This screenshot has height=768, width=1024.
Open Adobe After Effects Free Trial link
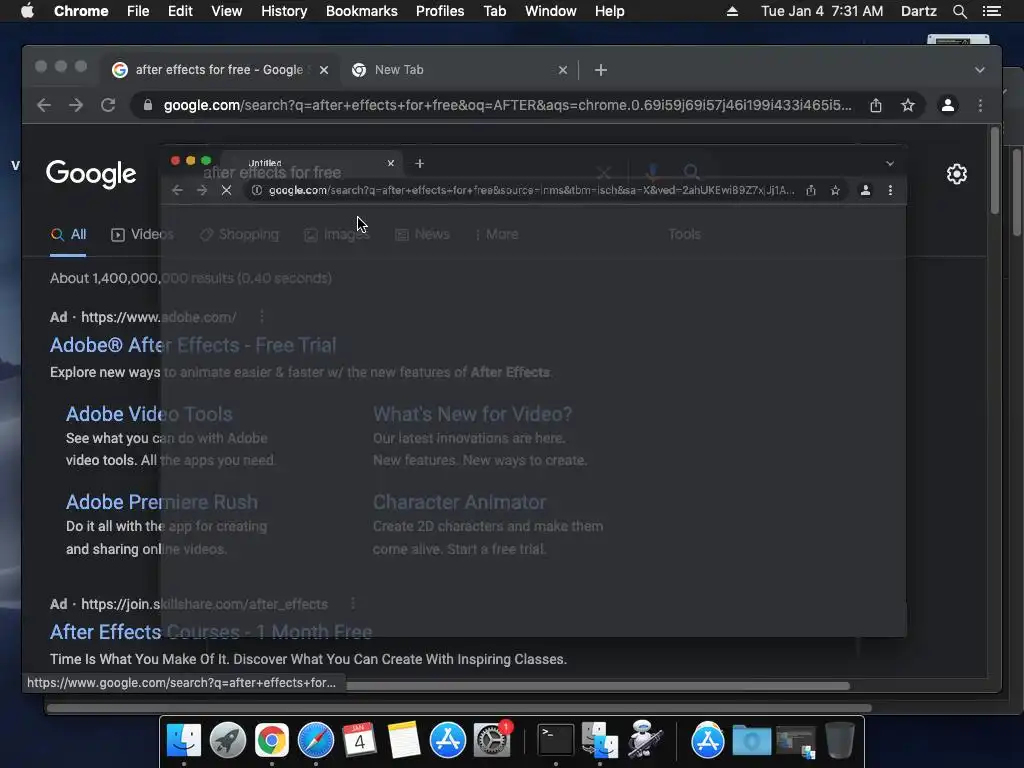(193, 345)
